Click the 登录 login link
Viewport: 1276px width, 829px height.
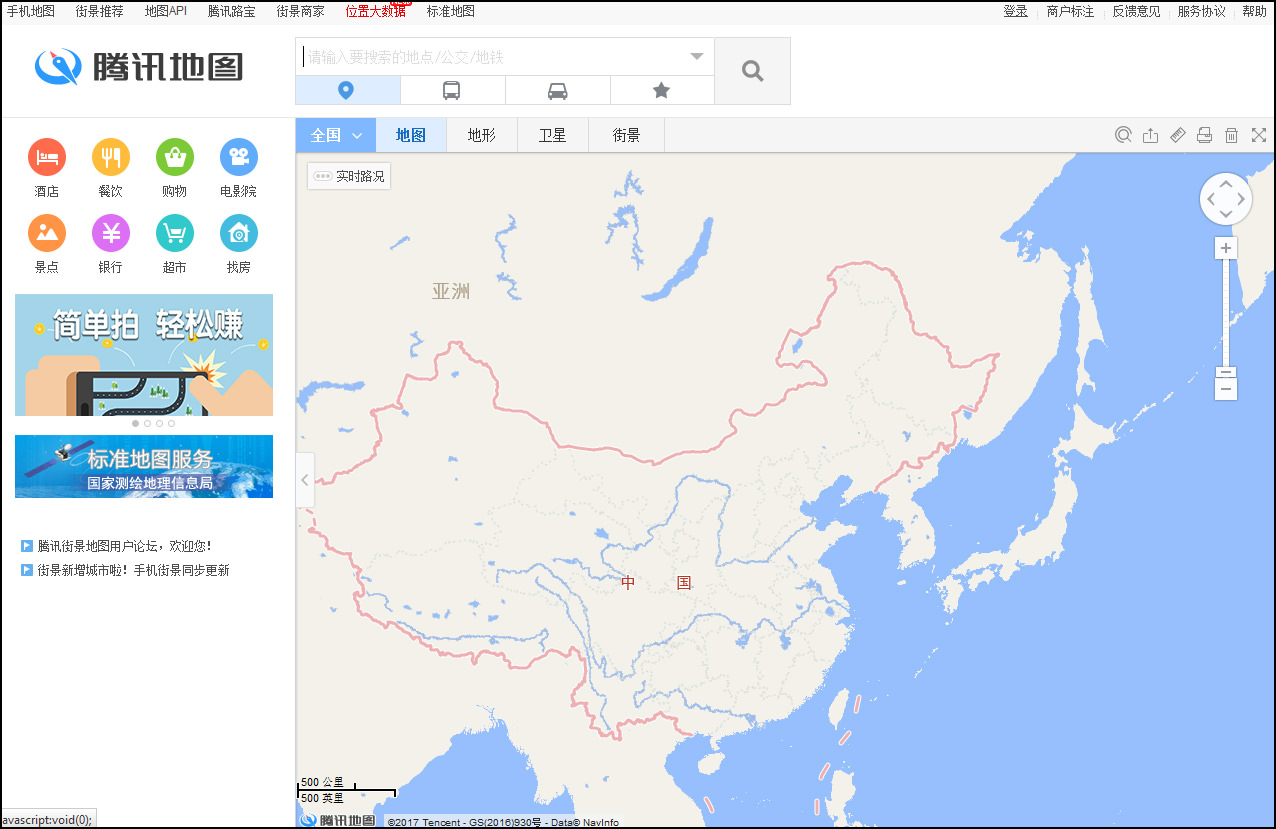1016,11
